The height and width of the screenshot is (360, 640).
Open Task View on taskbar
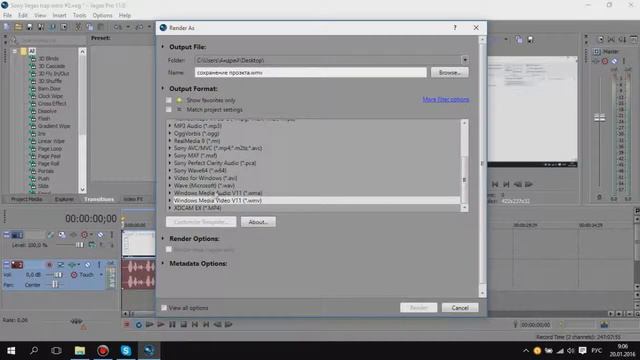tap(57, 351)
